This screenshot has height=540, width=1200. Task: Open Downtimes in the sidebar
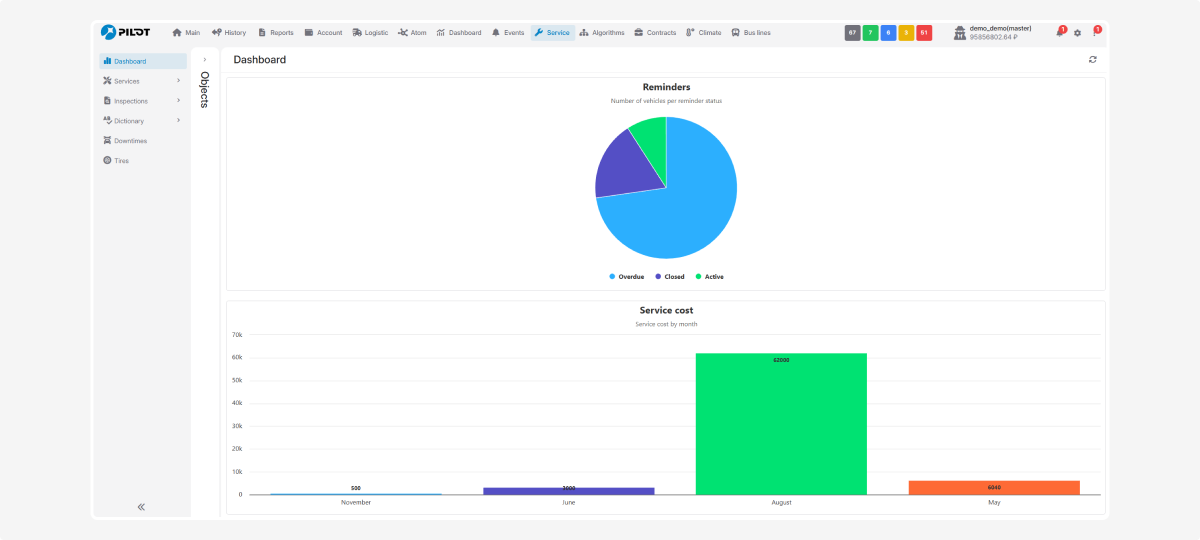pyautogui.click(x=130, y=141)
